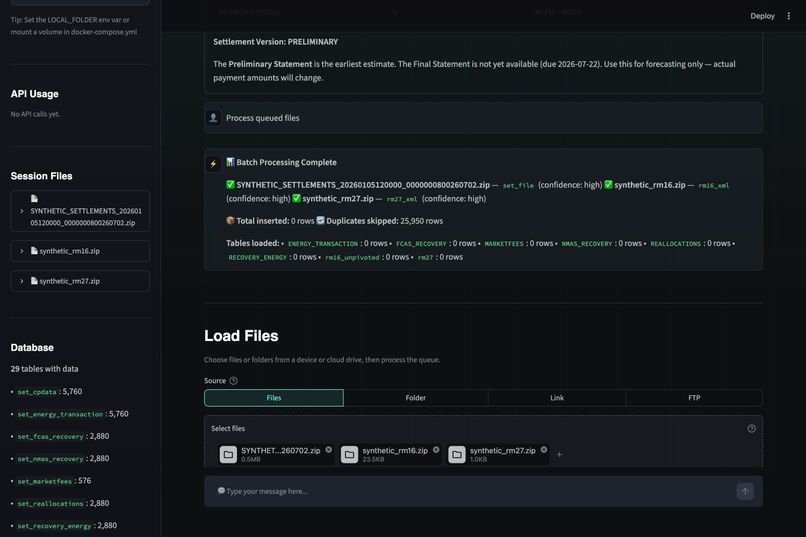Screen dimensions: 806x537
Task: Click the user avatar beside Process queued files
Action: pos(213,118)
